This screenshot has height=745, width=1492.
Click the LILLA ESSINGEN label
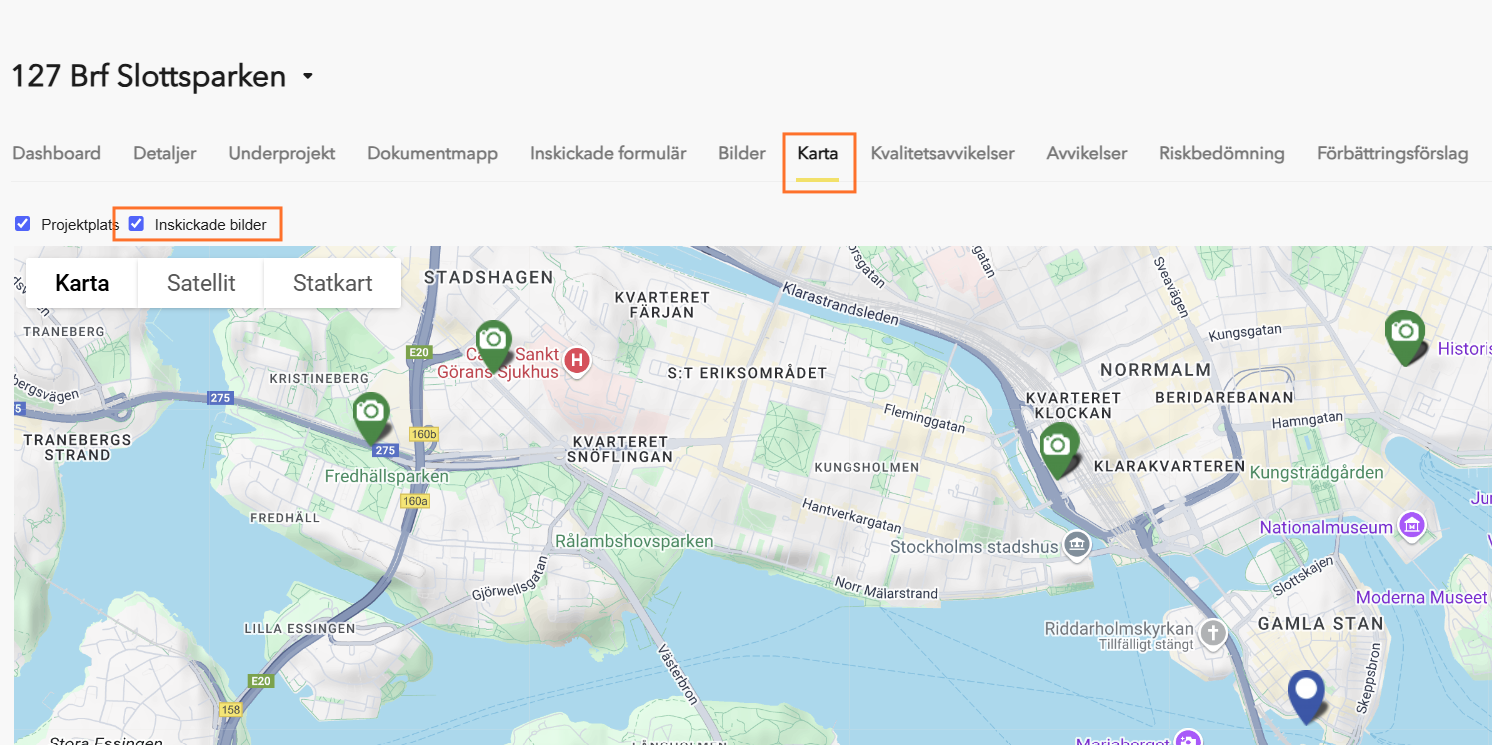(x=300, y=628)
